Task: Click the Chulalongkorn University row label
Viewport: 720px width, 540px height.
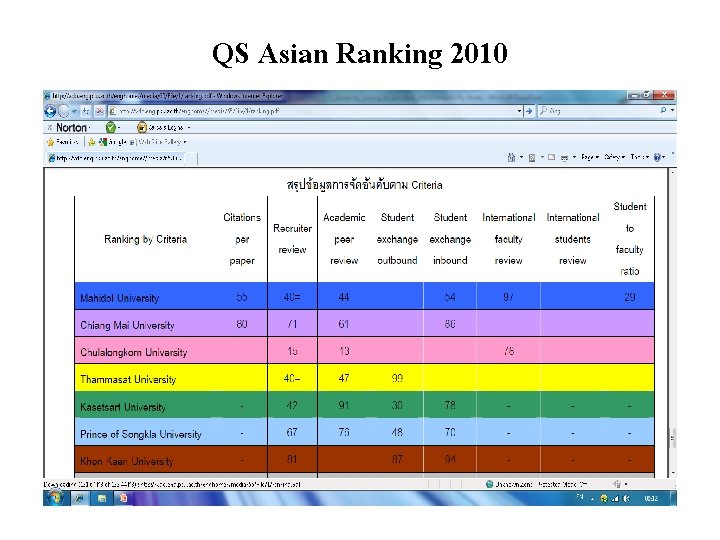Action: (x=134, y=352)
